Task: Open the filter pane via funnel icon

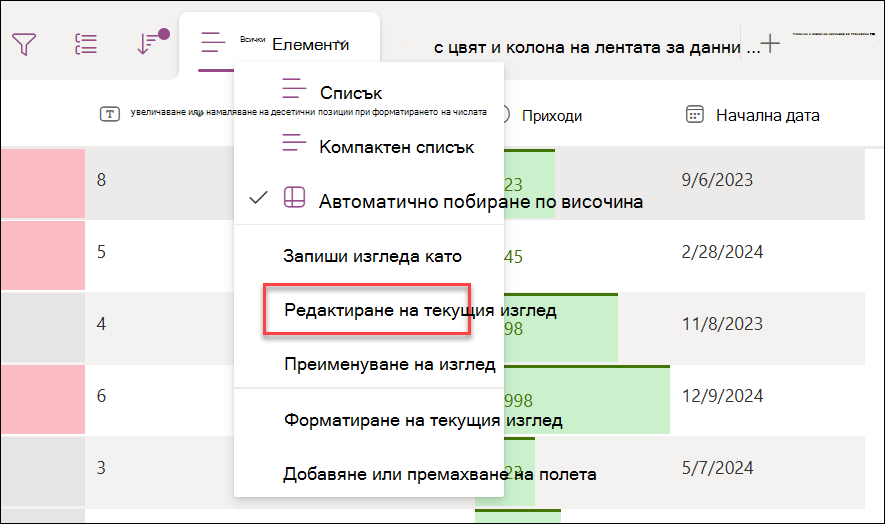Action: click(24, 44)
